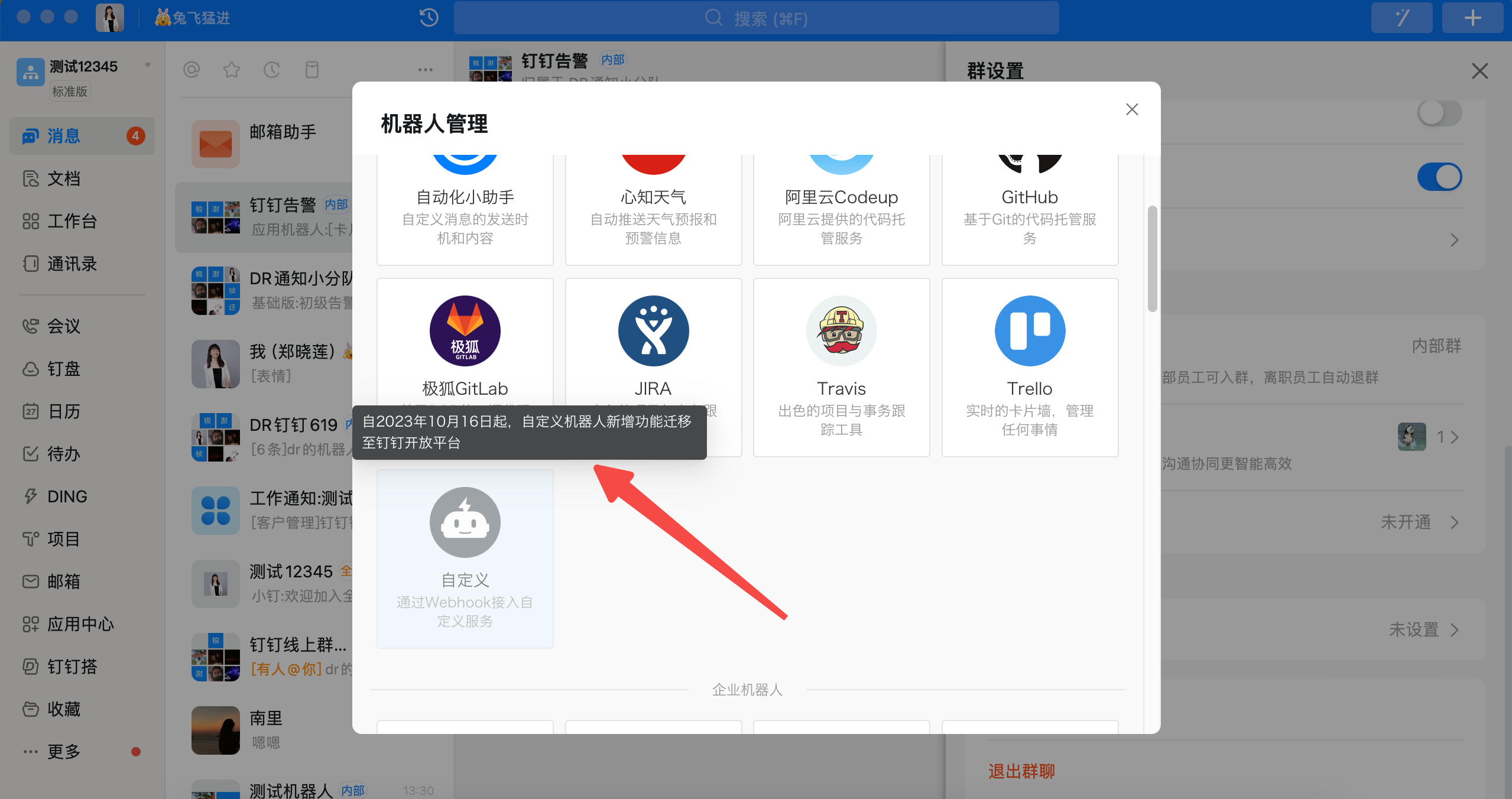The height and width of the screenshot is (799, 1512).
Task: Click the @ mentions filter icon
Action: [x=192, y=70]
